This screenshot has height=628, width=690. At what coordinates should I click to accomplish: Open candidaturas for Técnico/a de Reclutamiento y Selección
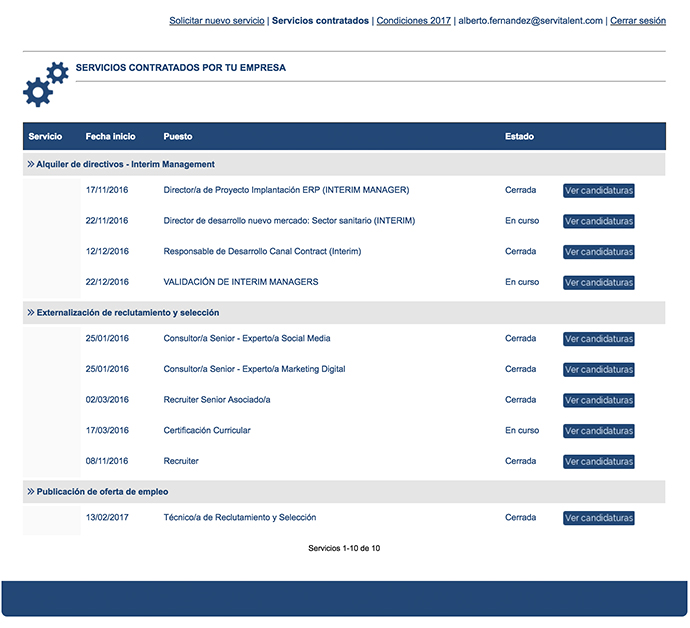[x=598, y=518]
